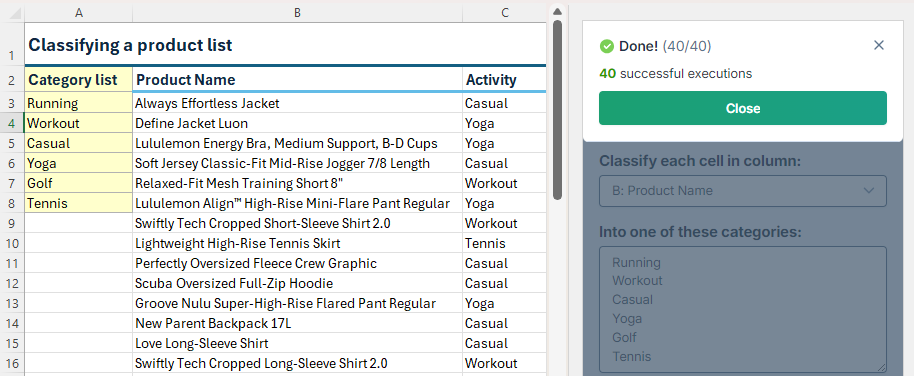Select the 'Tennis' cell in column A
The height and width of the screenshot is (376, 914).
coord(79,203)
